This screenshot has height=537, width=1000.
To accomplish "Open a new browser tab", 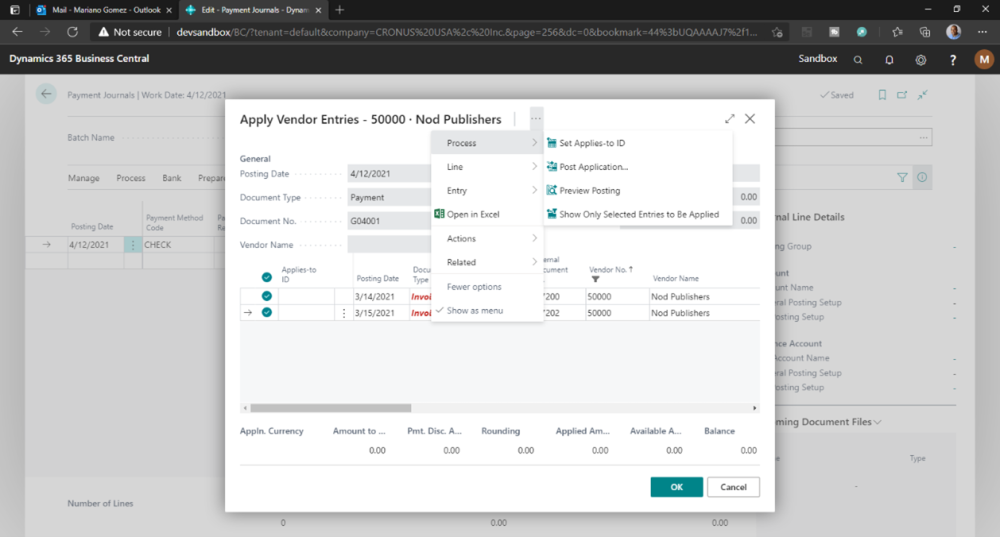I will click(339, 10).
